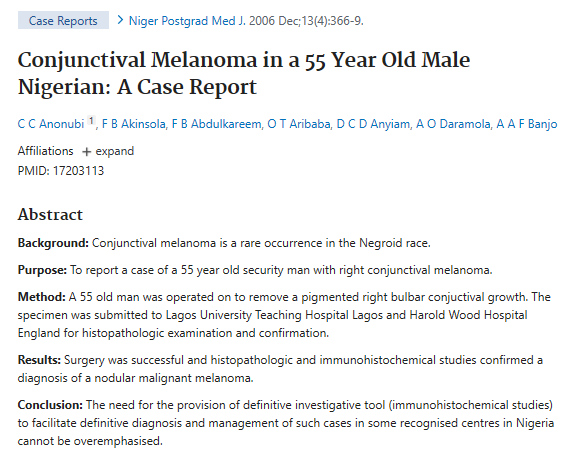The image size is (574, 471).
Task: Click the superscript 1 affiliation marker
Action: point(91,120)
